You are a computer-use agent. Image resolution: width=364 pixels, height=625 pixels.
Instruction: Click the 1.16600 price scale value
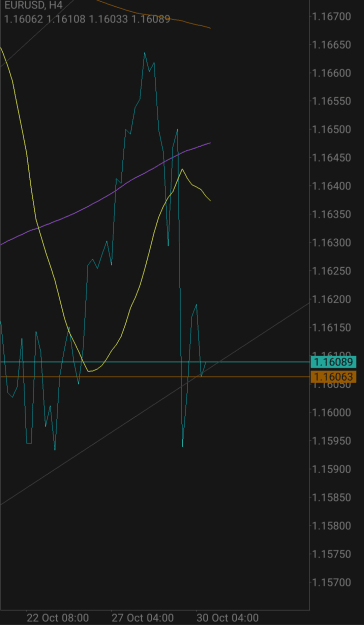coord(333,73)
